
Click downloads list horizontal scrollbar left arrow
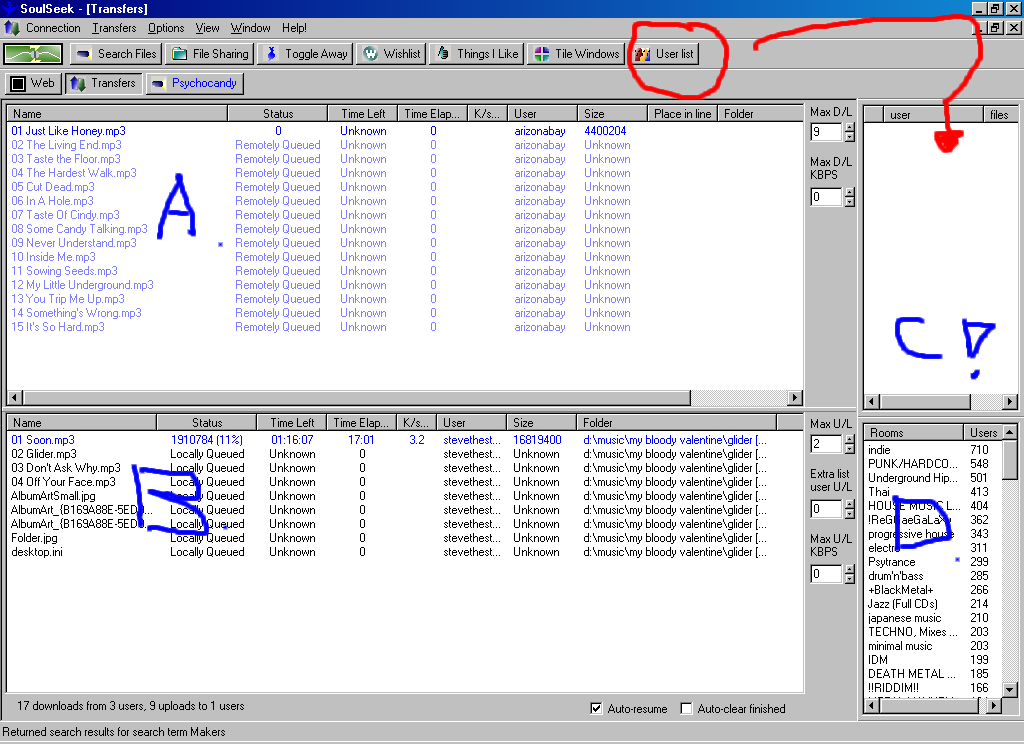point(15,397)
